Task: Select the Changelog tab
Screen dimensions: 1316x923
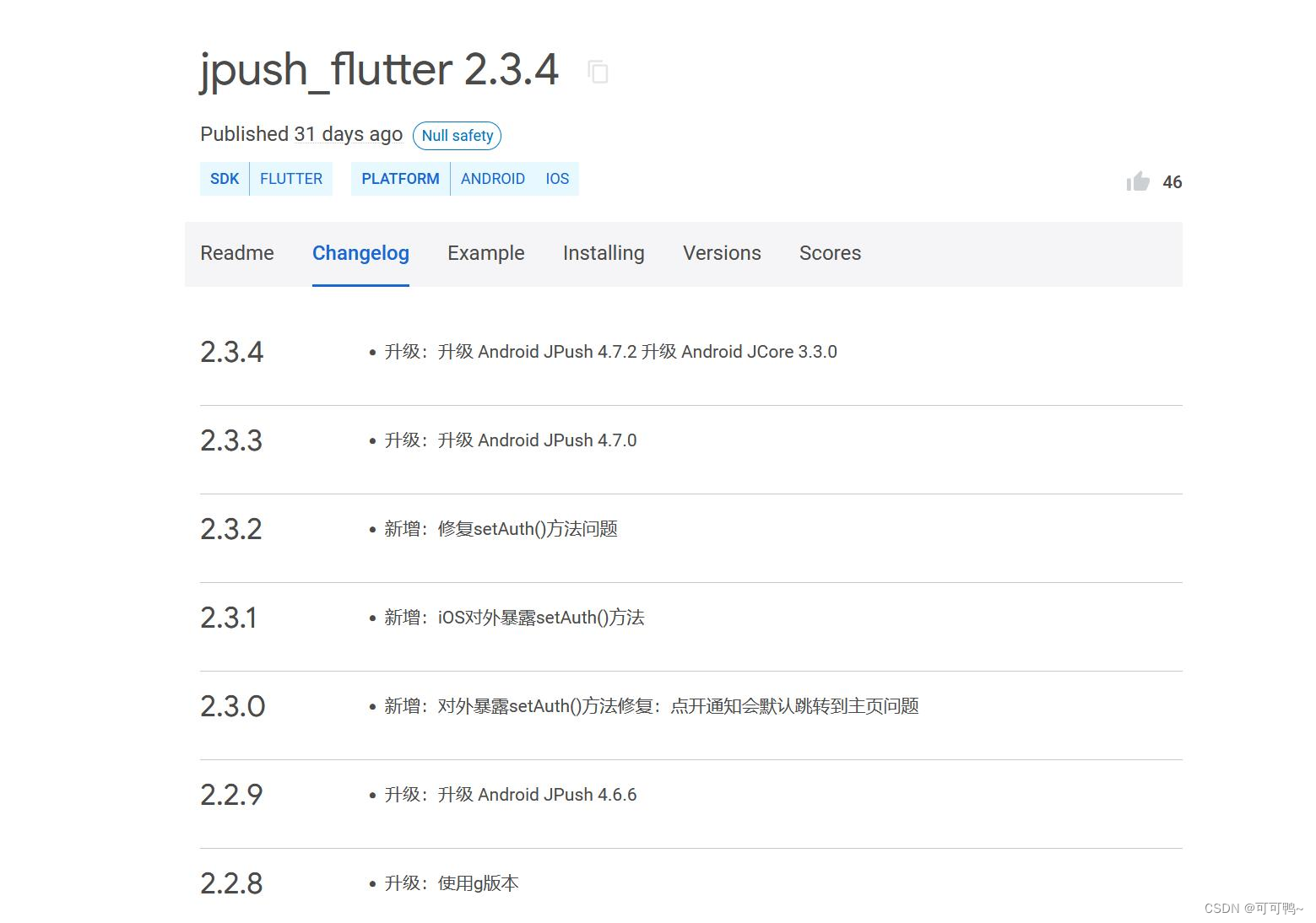Action: (360, 253)
